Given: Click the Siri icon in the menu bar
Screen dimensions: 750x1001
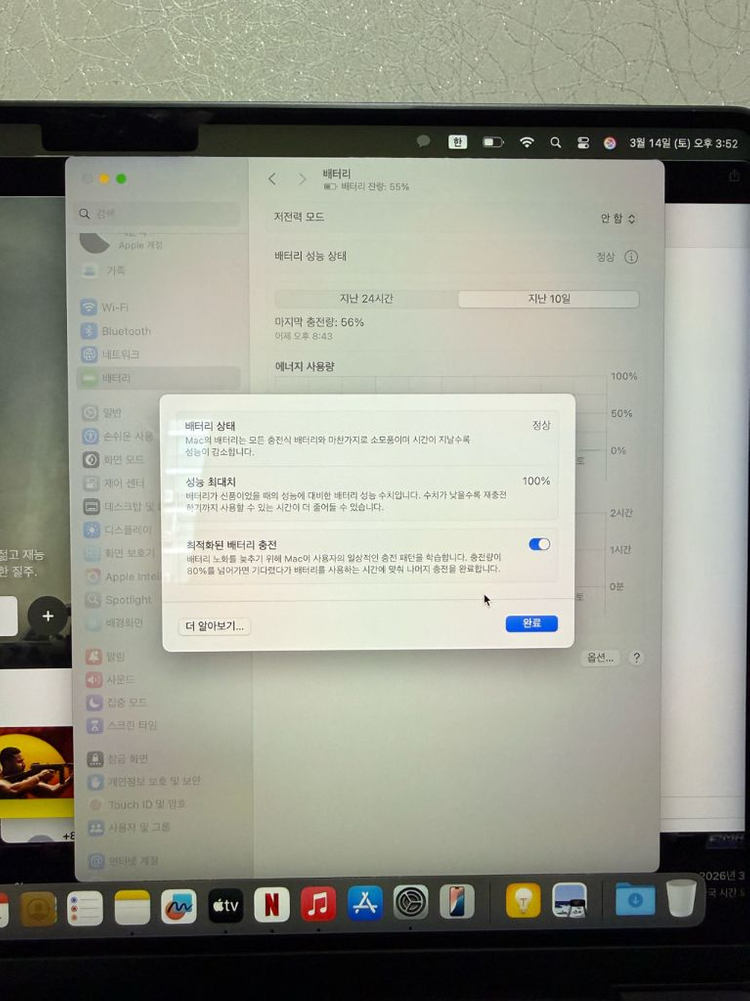Looking at the screenshot, I should point(610,143).
